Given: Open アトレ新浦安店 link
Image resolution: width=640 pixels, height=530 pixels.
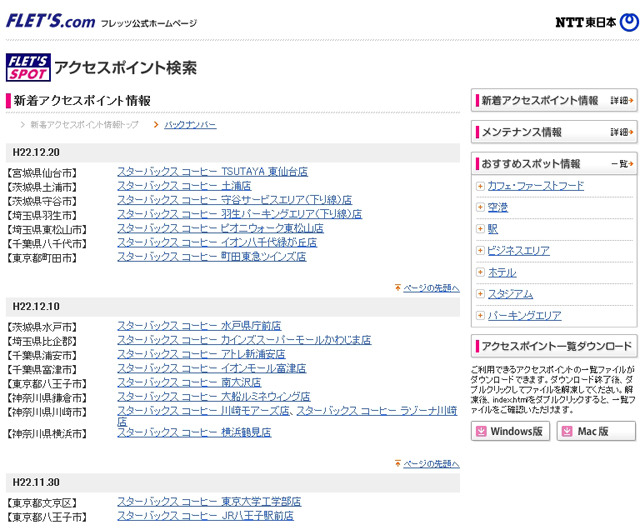Looking at the screenshot, I should 201,354.
